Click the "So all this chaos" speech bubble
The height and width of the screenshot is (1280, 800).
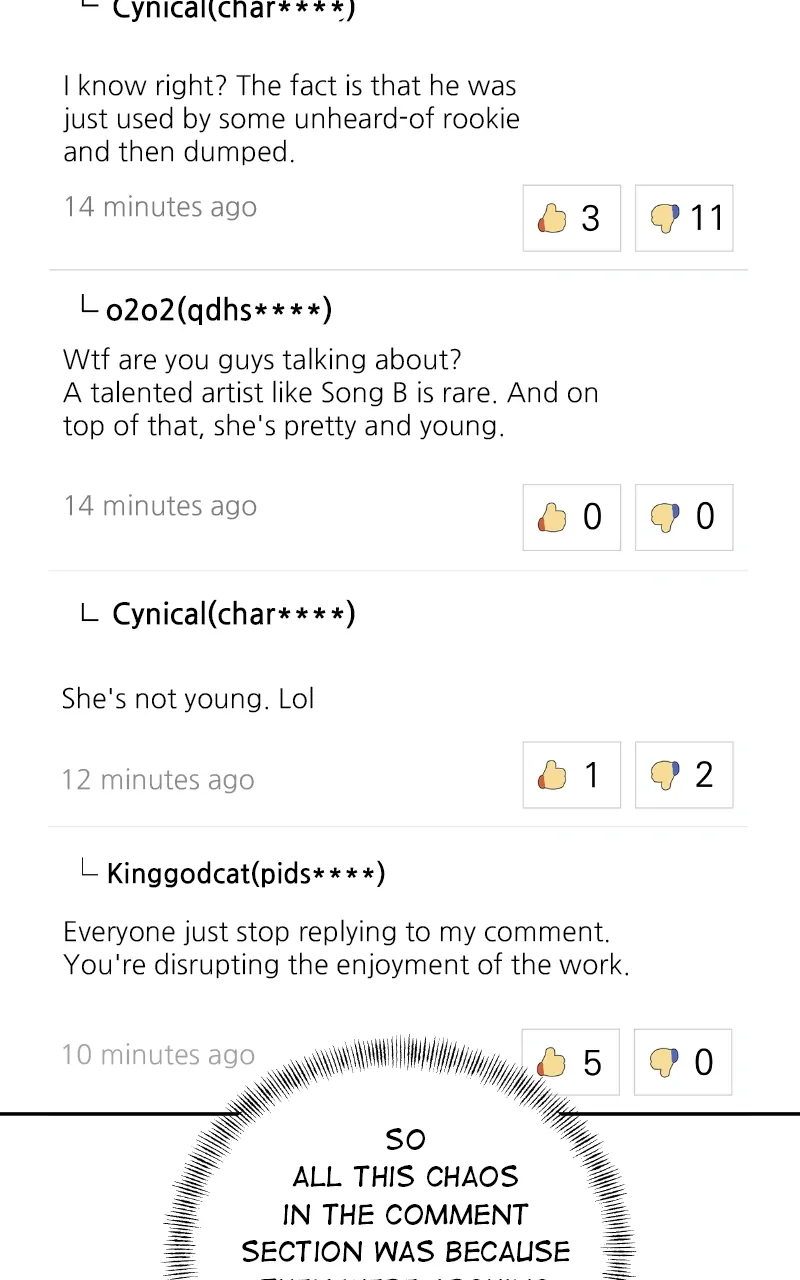click(x=405, y=1195)
